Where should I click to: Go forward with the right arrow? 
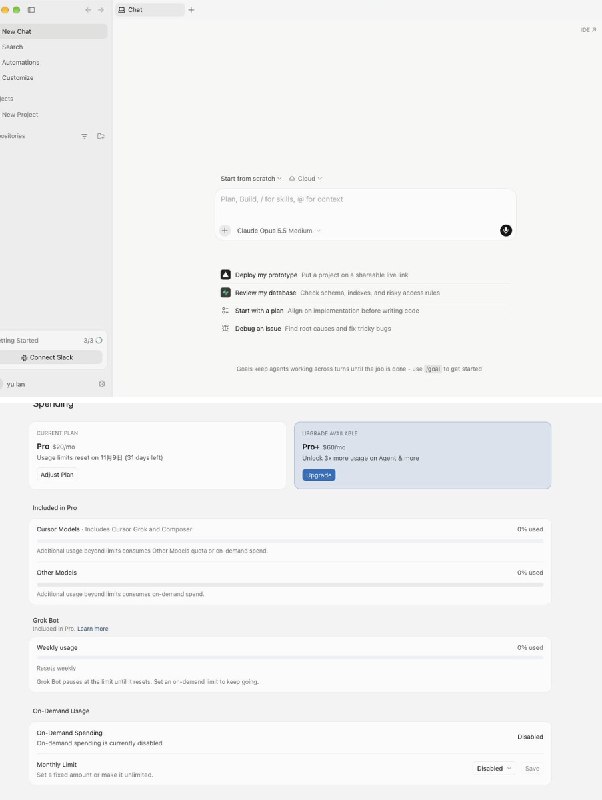101,10
